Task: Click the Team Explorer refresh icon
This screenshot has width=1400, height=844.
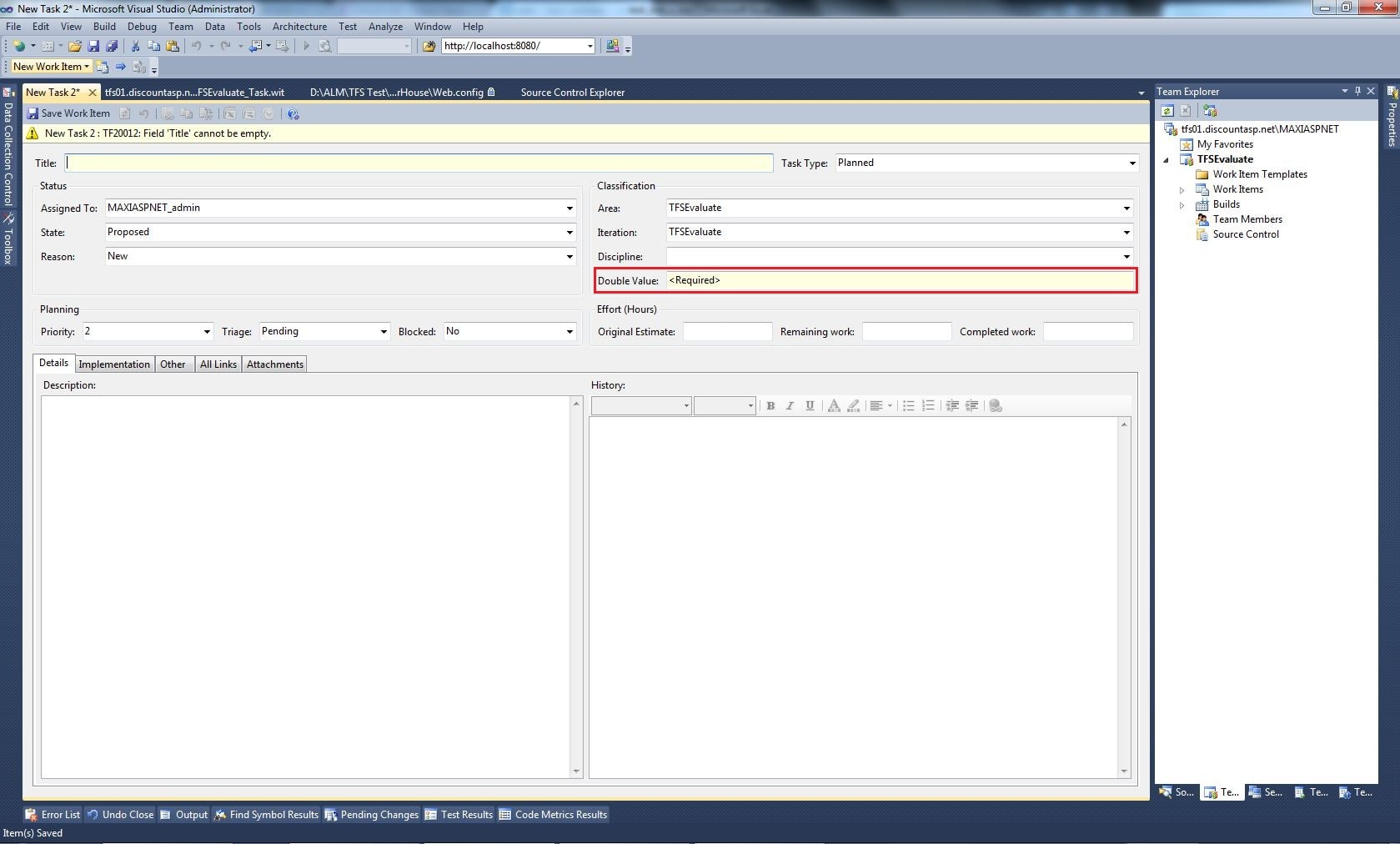Action: [1167, 111]
